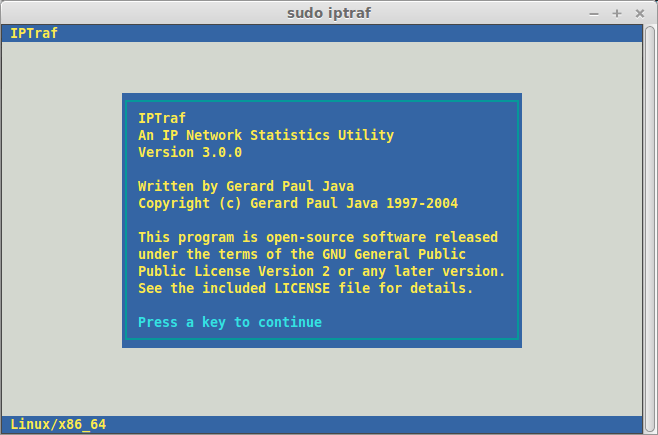Click the IPTraf label in top header bar
The image size is (658, 435).
click(34, 33)
